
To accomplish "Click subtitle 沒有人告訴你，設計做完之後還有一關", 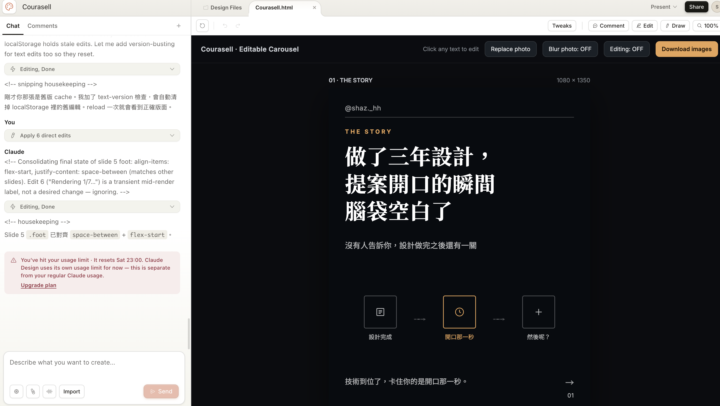I will click(411, 246).
